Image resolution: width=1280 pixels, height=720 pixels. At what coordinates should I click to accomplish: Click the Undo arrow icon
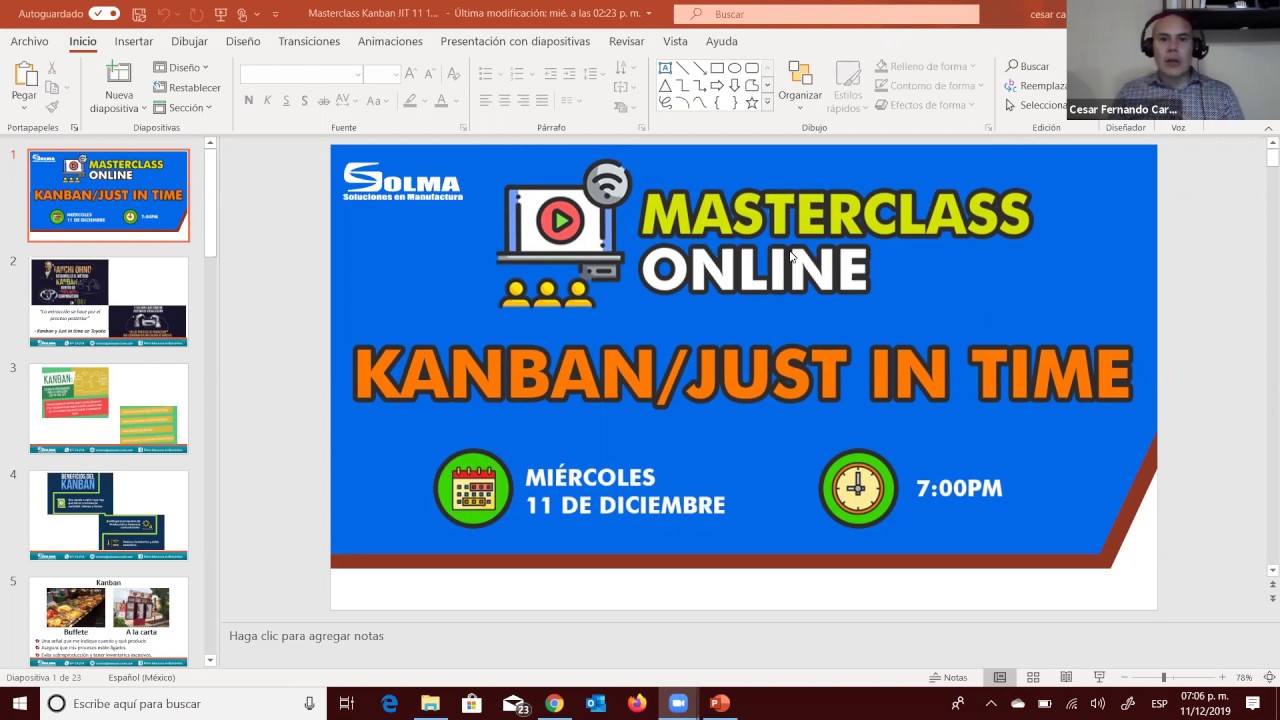(x=163, y=14)
